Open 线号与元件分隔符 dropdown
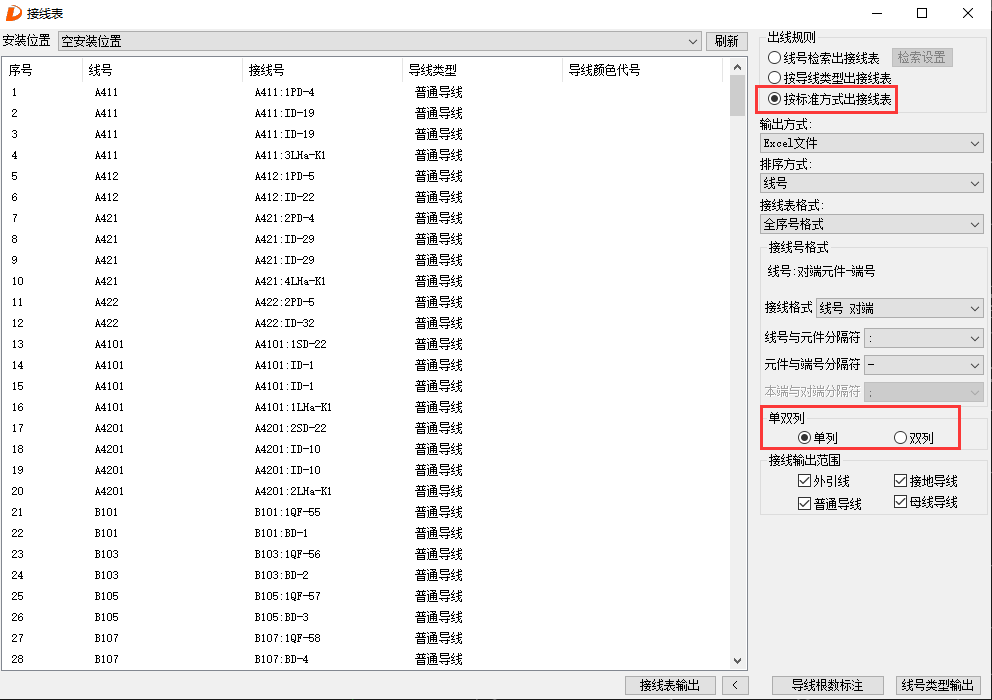This screenshot has width=992, height=700. click(x=924, y=338)
